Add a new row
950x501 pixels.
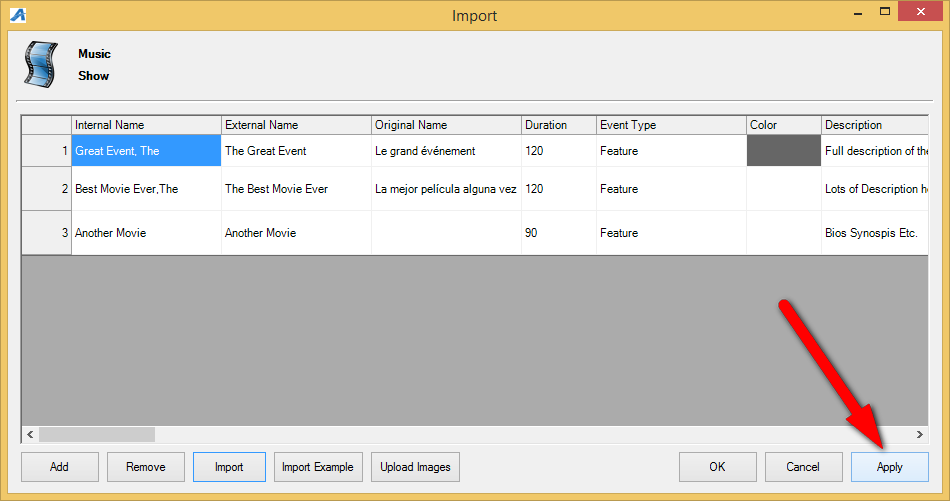60,467
